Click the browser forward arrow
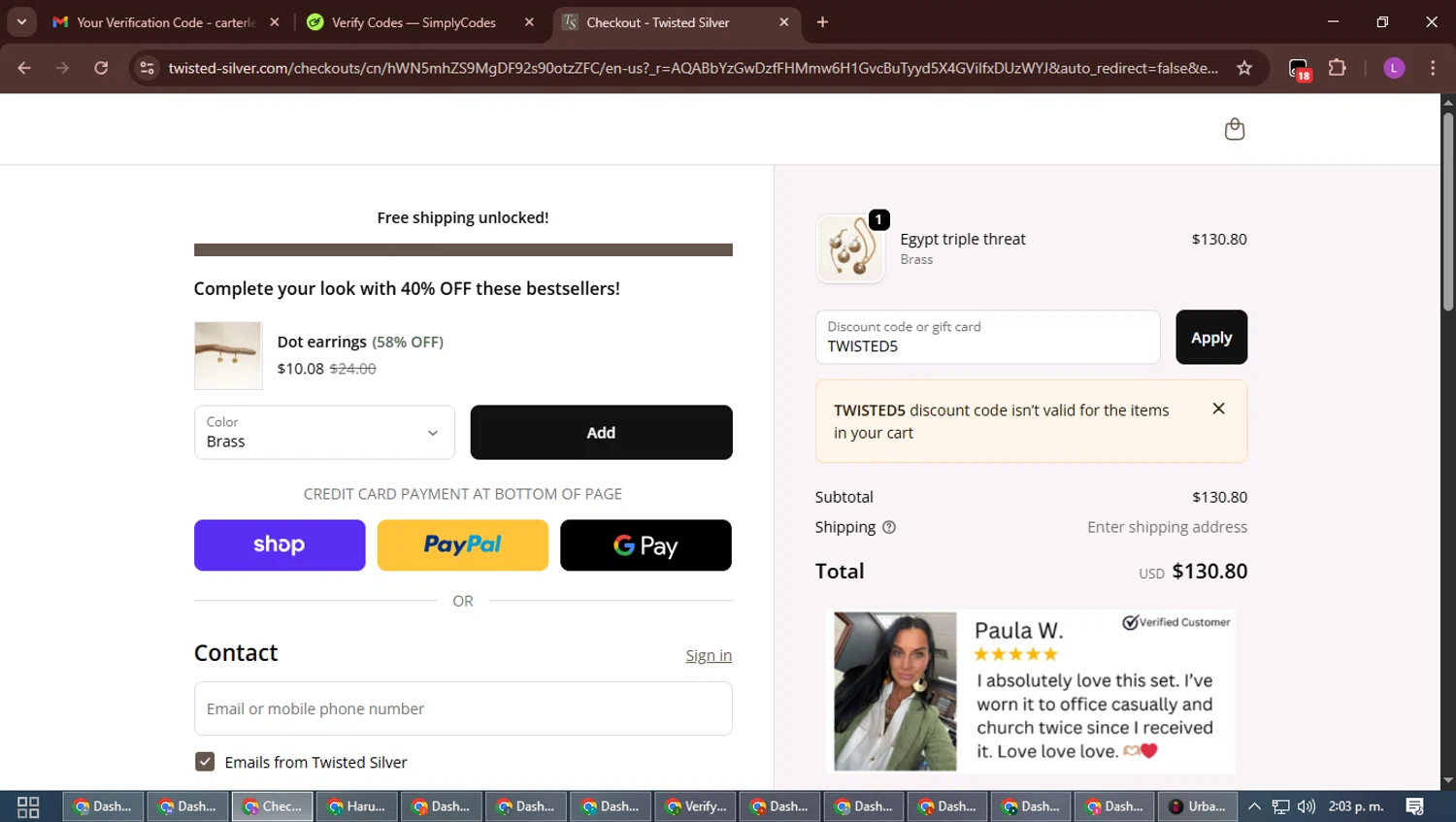 pos(62,68)
